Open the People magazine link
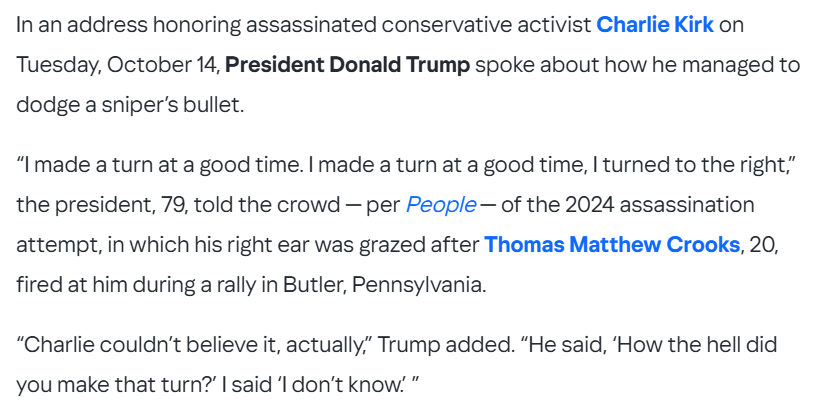The image size is (823, 406). [440, 205]
